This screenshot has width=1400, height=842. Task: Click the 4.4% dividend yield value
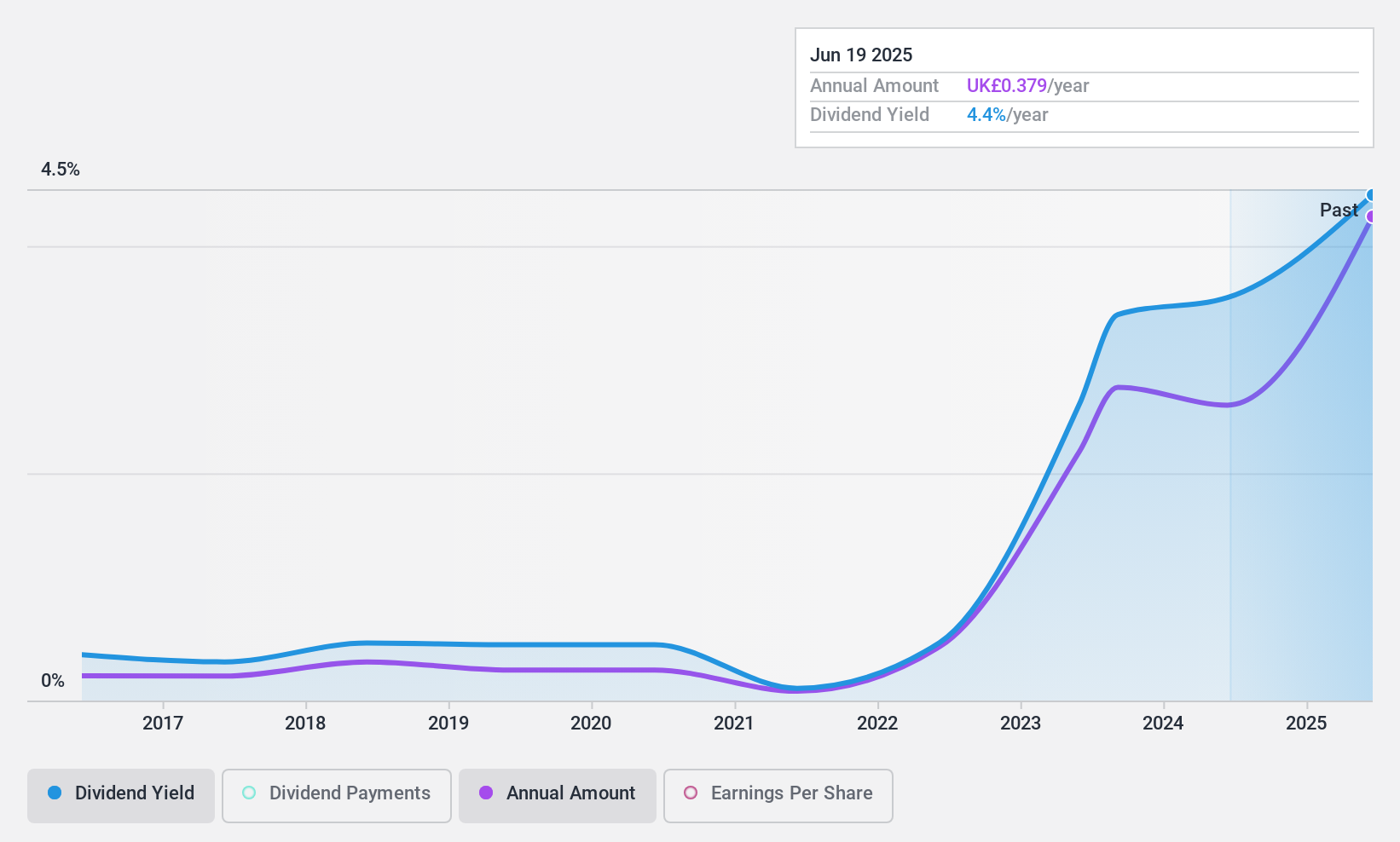click(986, 115)
